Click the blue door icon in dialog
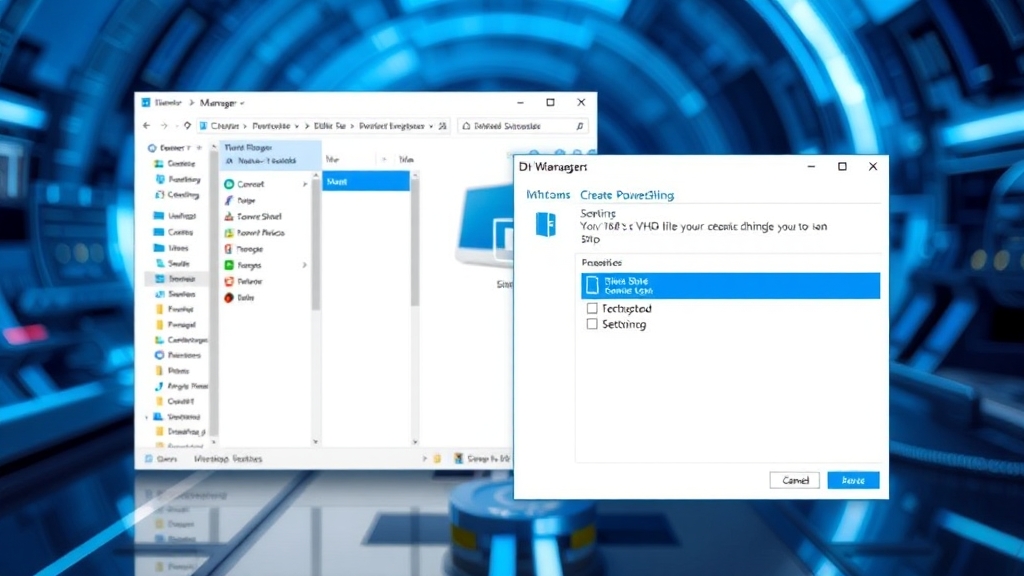 pos(545,224)
